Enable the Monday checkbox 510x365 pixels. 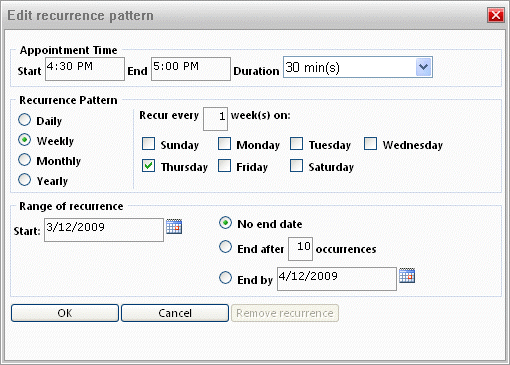point(224,144)
